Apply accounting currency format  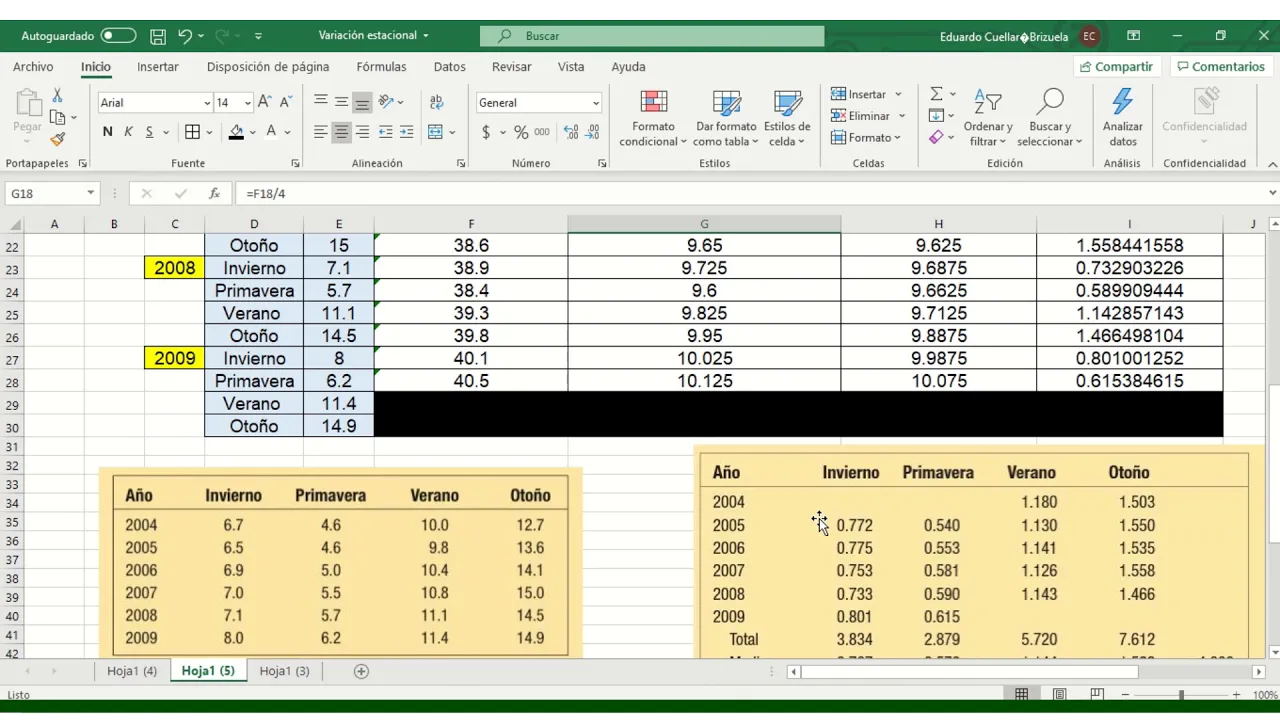point(486,132)
